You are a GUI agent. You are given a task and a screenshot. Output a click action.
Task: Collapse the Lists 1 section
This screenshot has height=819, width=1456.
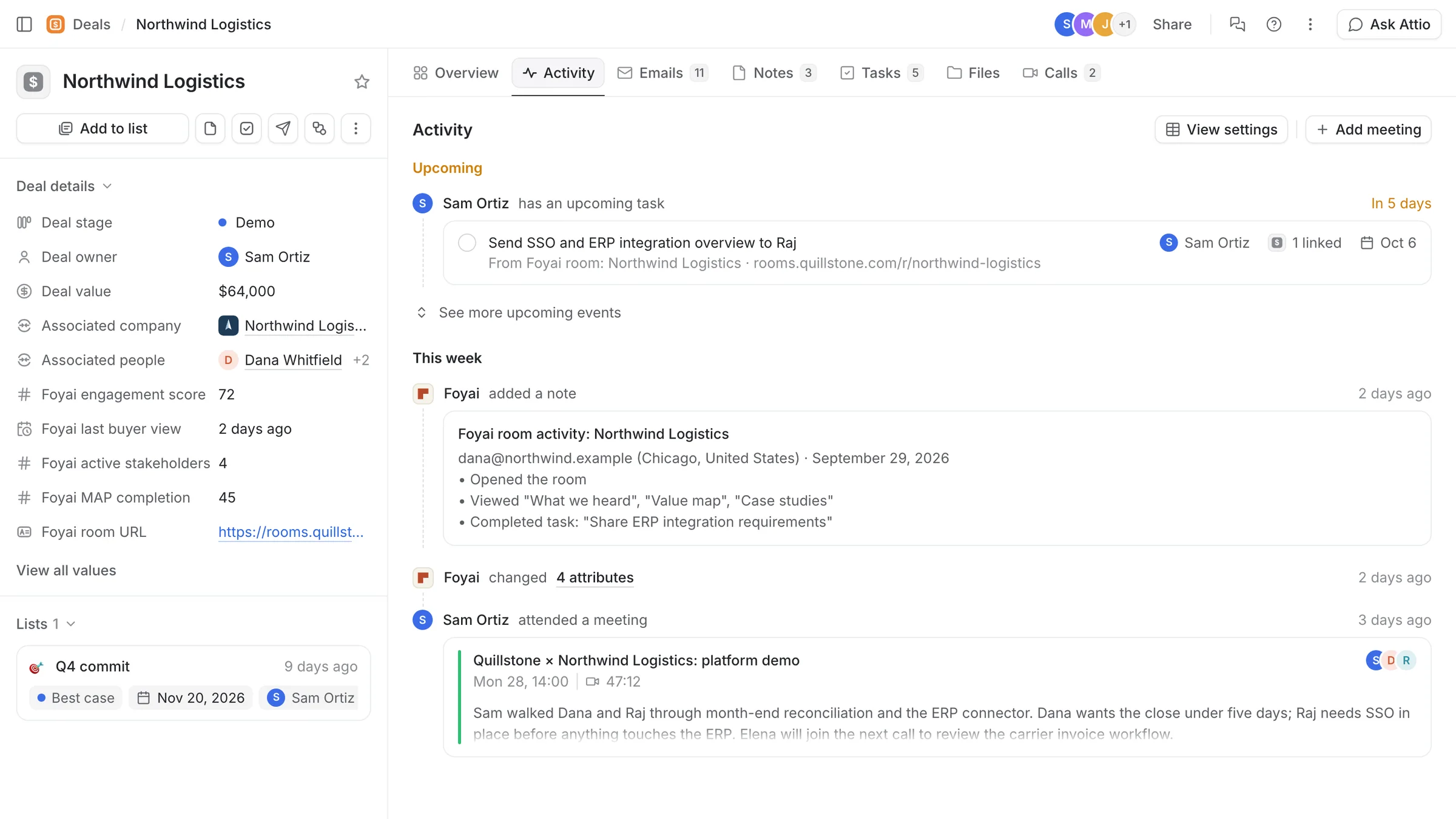pyautogui.click(x=46, y=624)
